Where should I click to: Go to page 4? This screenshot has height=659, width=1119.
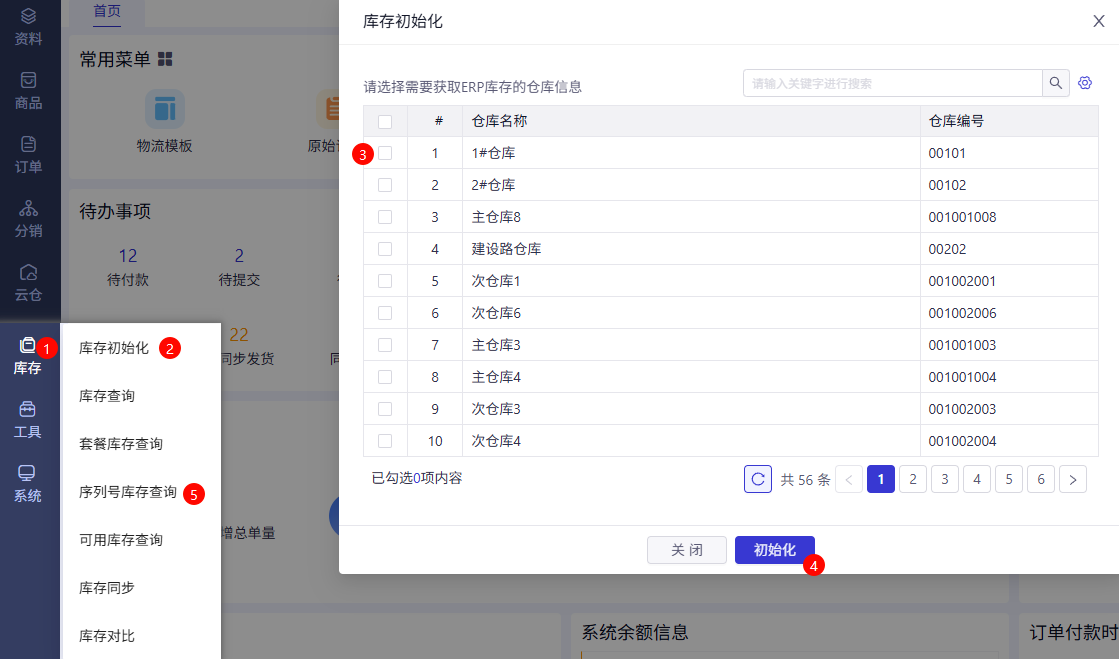[x=977, y=479]
